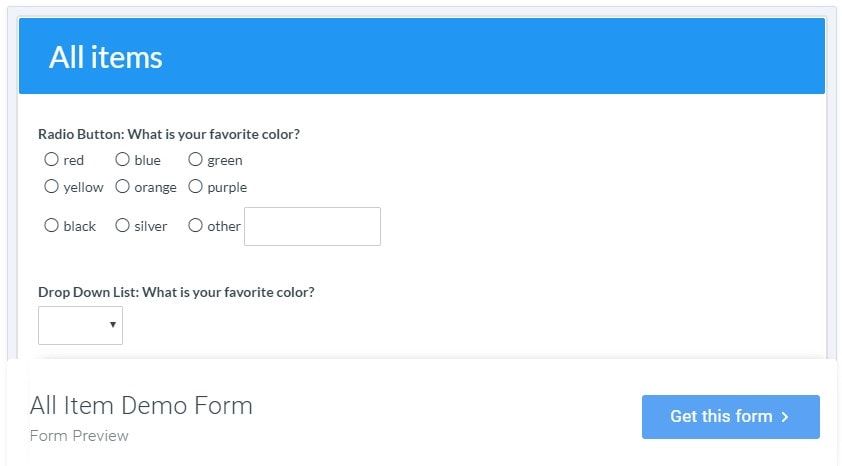Pick the green radio option
The width and height of the screenshot is (842, 466).
tap(195, 159)
